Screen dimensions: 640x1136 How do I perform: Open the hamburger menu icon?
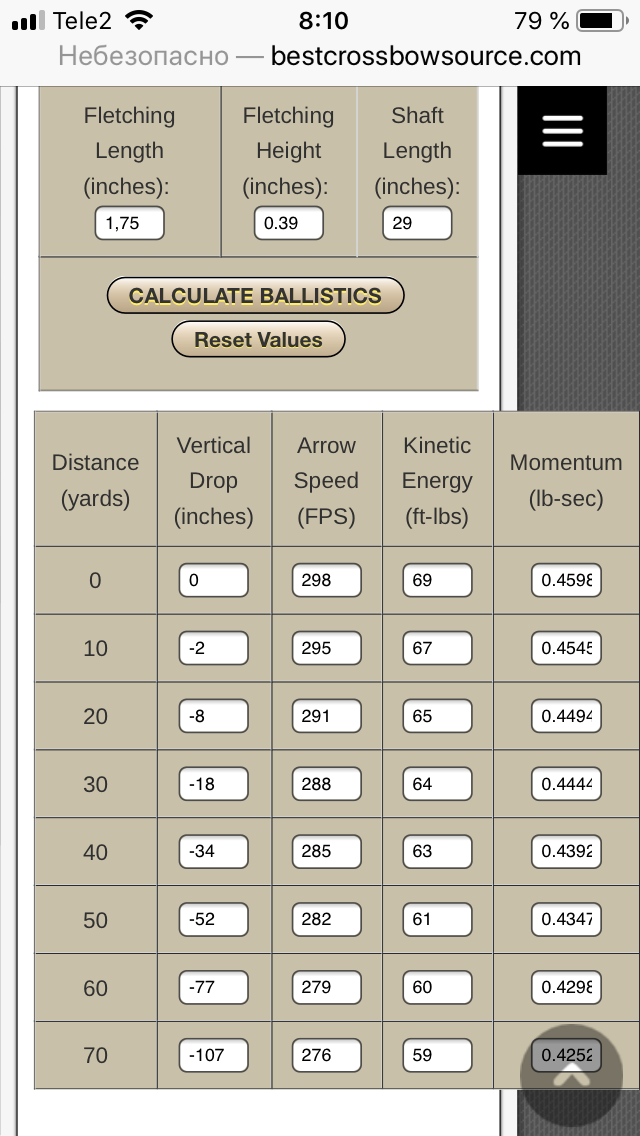tap(562, 130)
